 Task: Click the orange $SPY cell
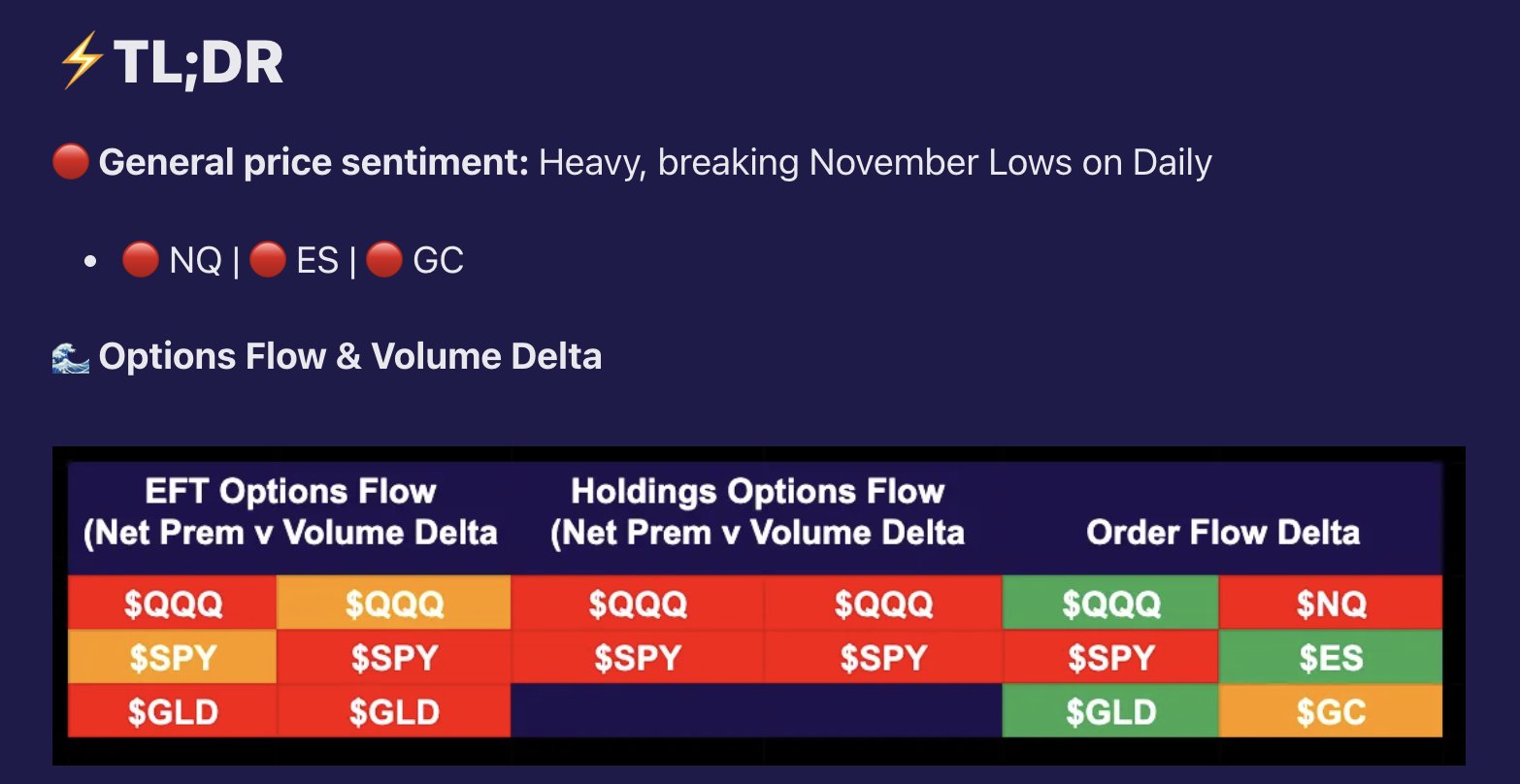pyautogui.click(x=173, y=659)
